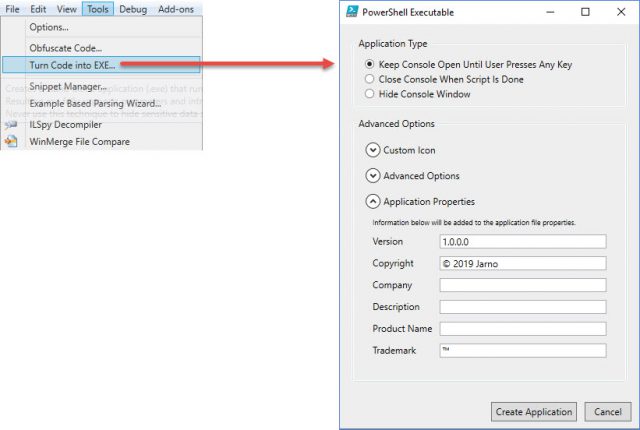Click the ILSpy Decompiler icon
This screenshot has width=640, height=430.
pos(11,125)
